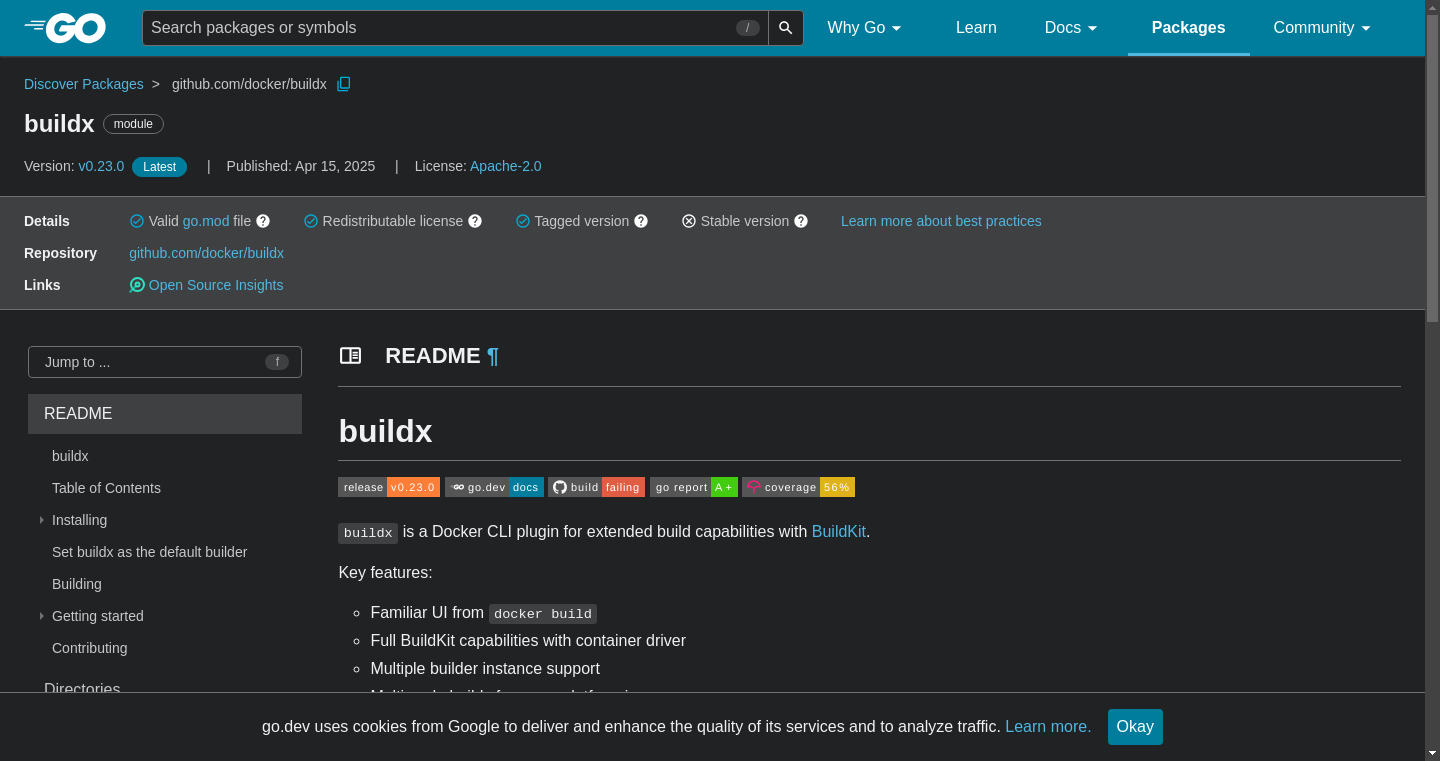Open the release v0.23.0 badge
Image resolution: width=1440 pixels, height=761 pixels.
tap(389, 487)
